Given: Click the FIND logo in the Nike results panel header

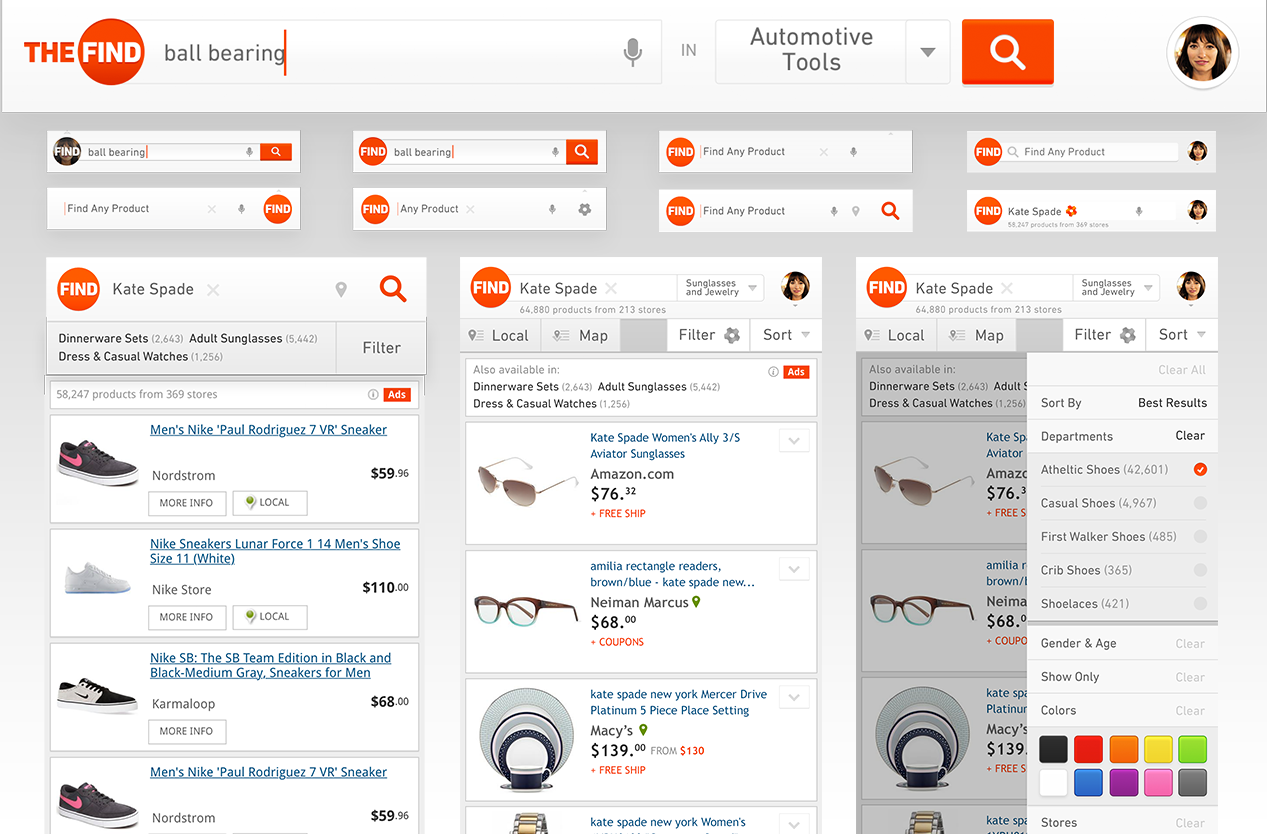Looking at the screenshot, I should 78,290.
